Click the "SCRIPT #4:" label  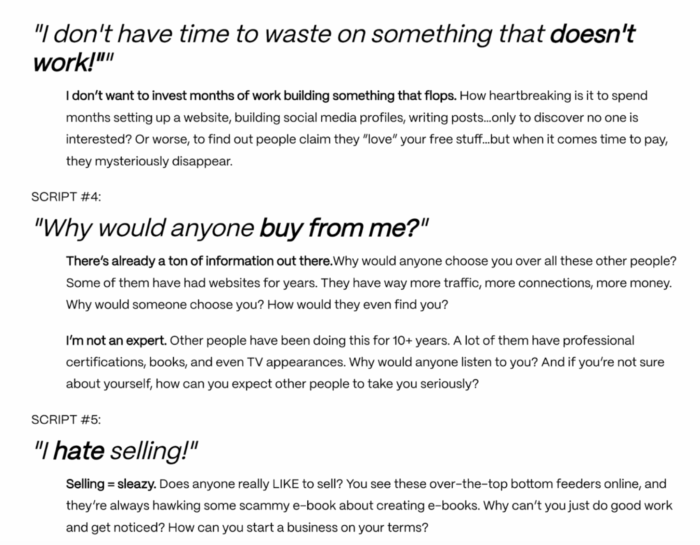[x=62, y=198]
